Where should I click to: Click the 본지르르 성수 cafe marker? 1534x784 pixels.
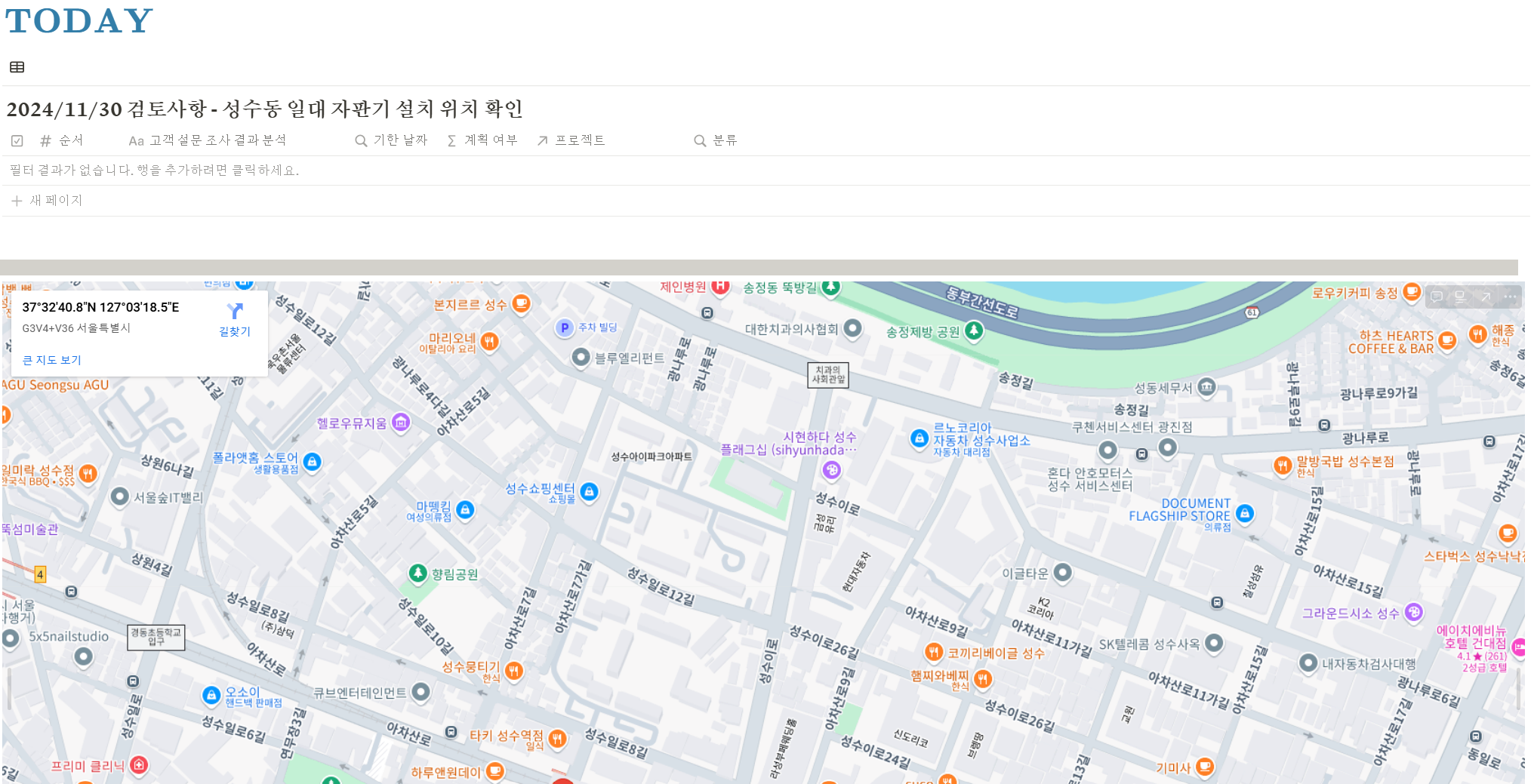point(521,304)
